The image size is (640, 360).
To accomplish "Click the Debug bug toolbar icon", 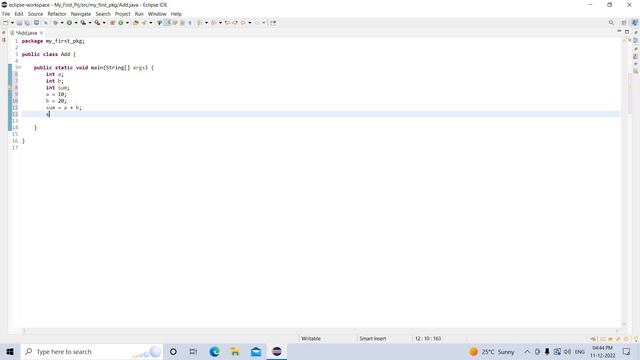I will point(56,23).
